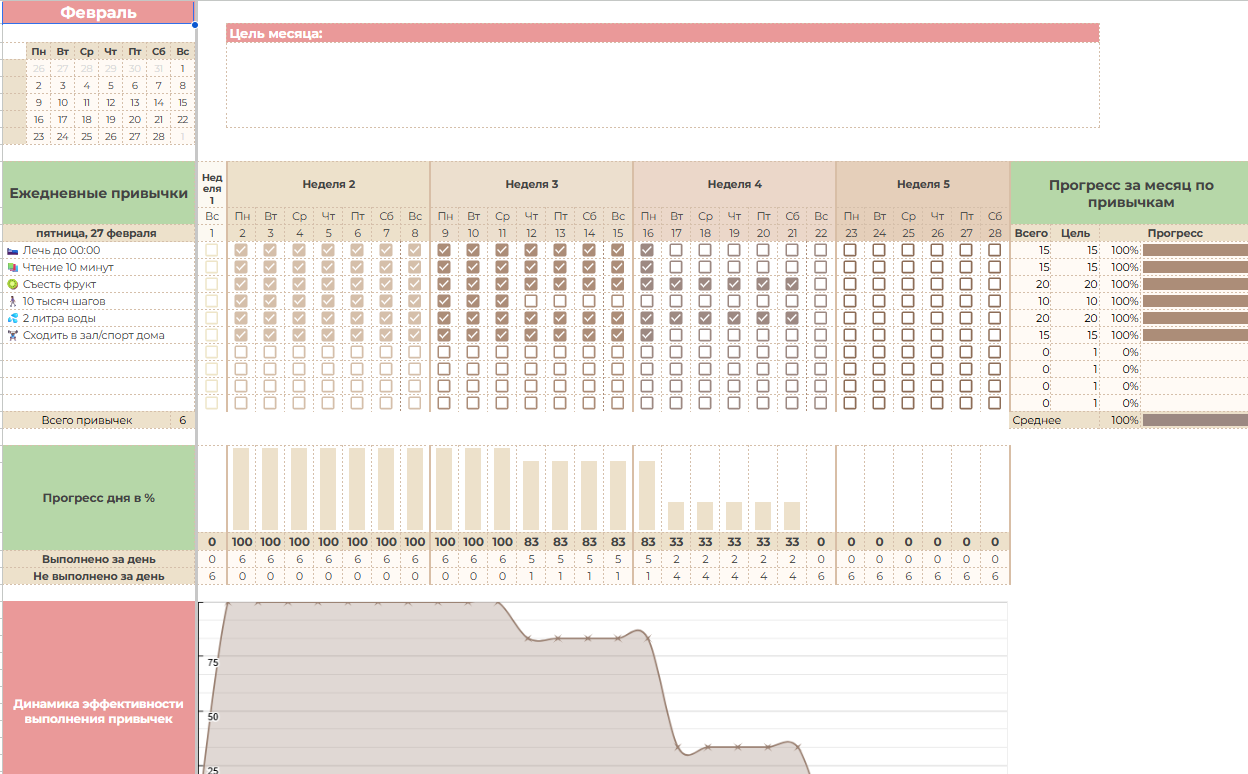Check 'Сходить в зал/спорт дома' for day 28
This screenshot has width=1248, height=774.
(x=994, y=335)
